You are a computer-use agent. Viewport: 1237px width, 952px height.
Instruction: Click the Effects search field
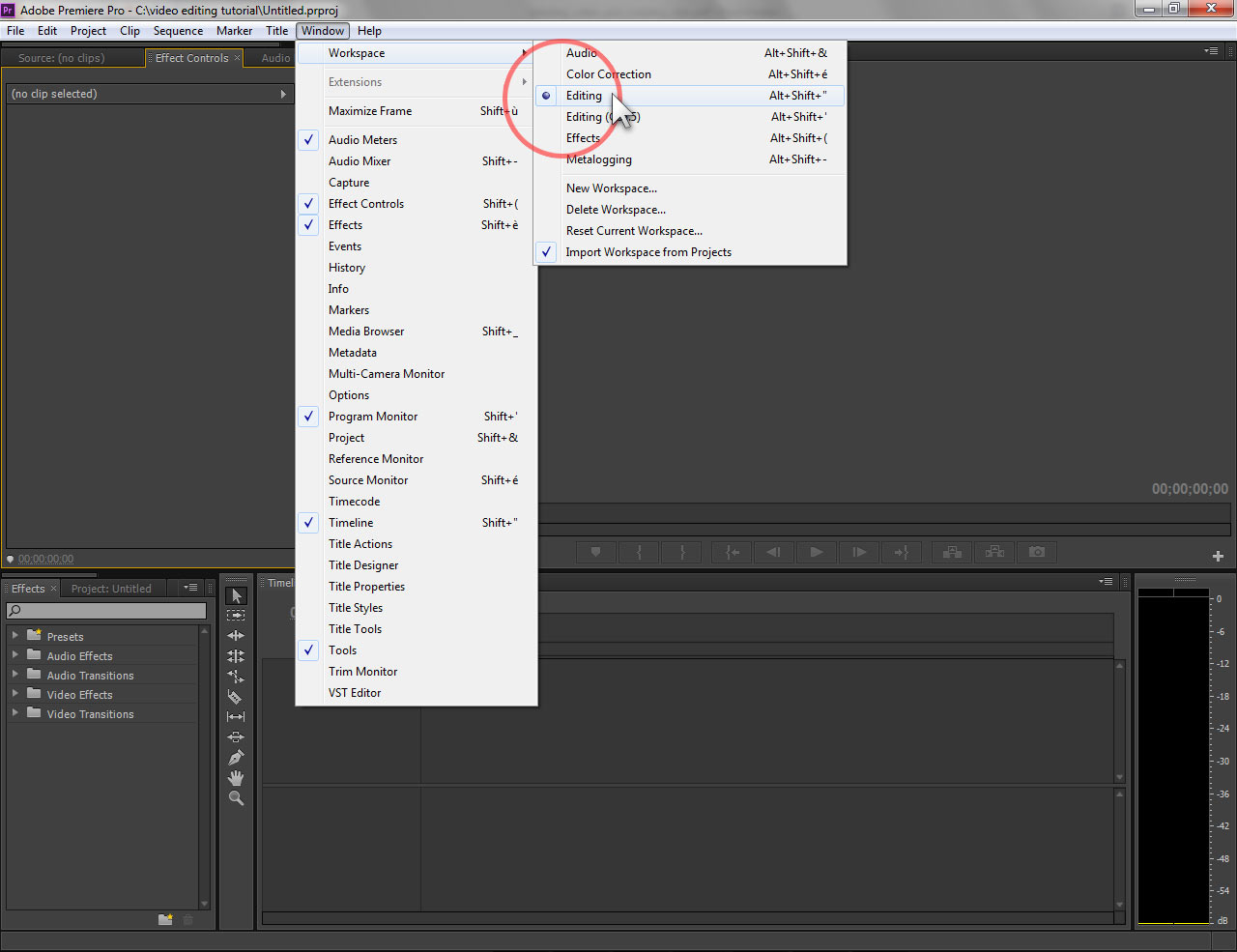106,611
